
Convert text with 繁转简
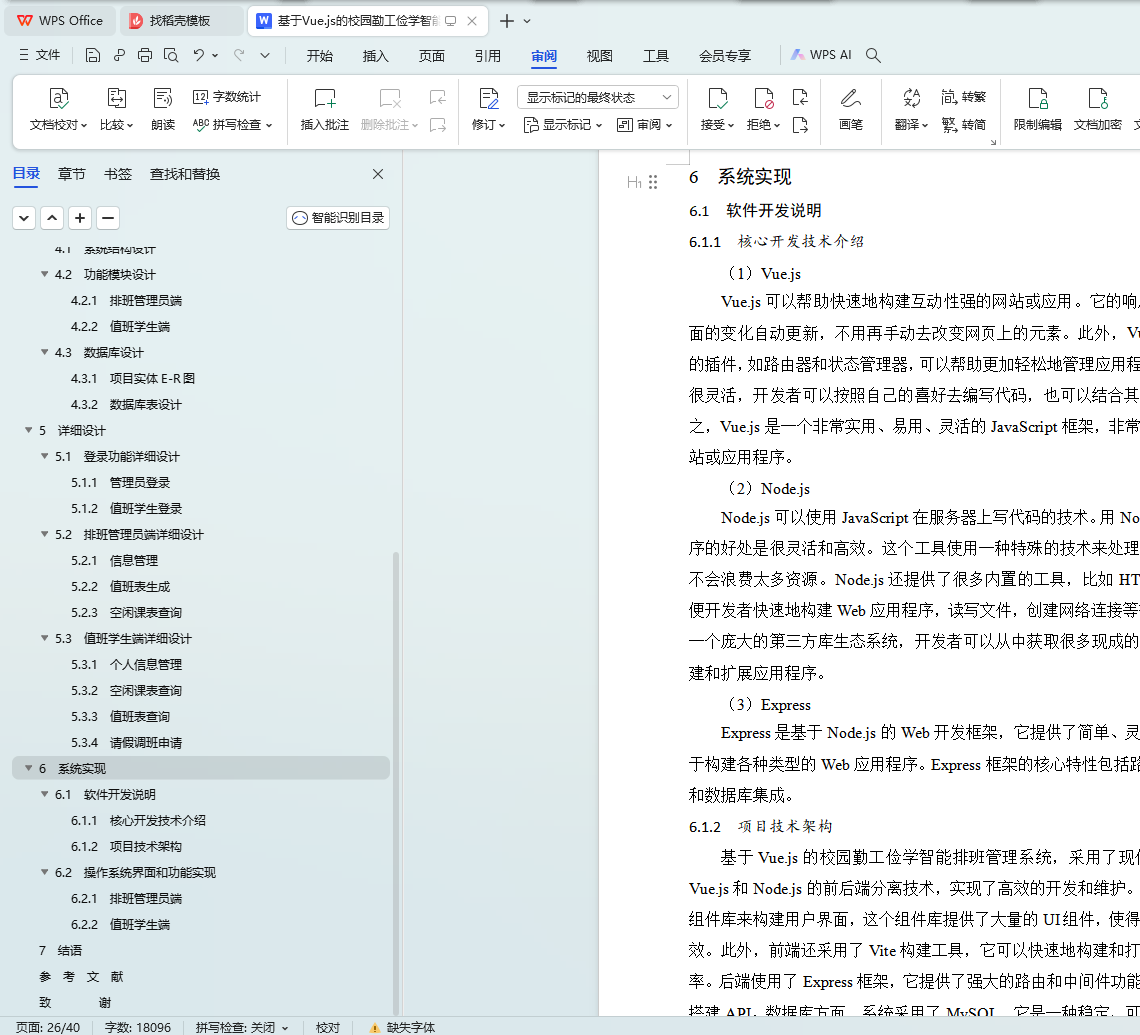pos(963,124)
